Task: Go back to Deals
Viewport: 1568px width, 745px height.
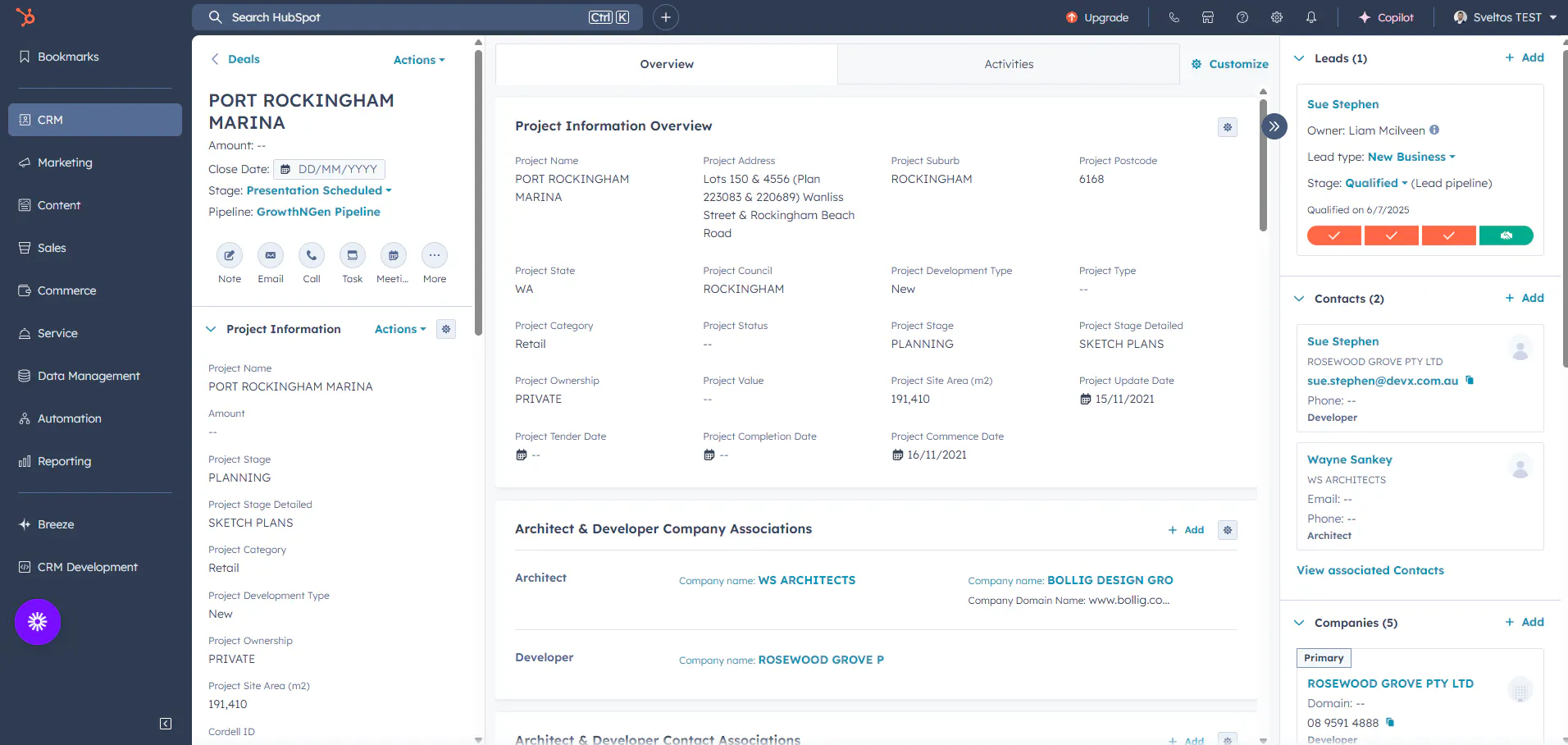Action: [235, 59]
